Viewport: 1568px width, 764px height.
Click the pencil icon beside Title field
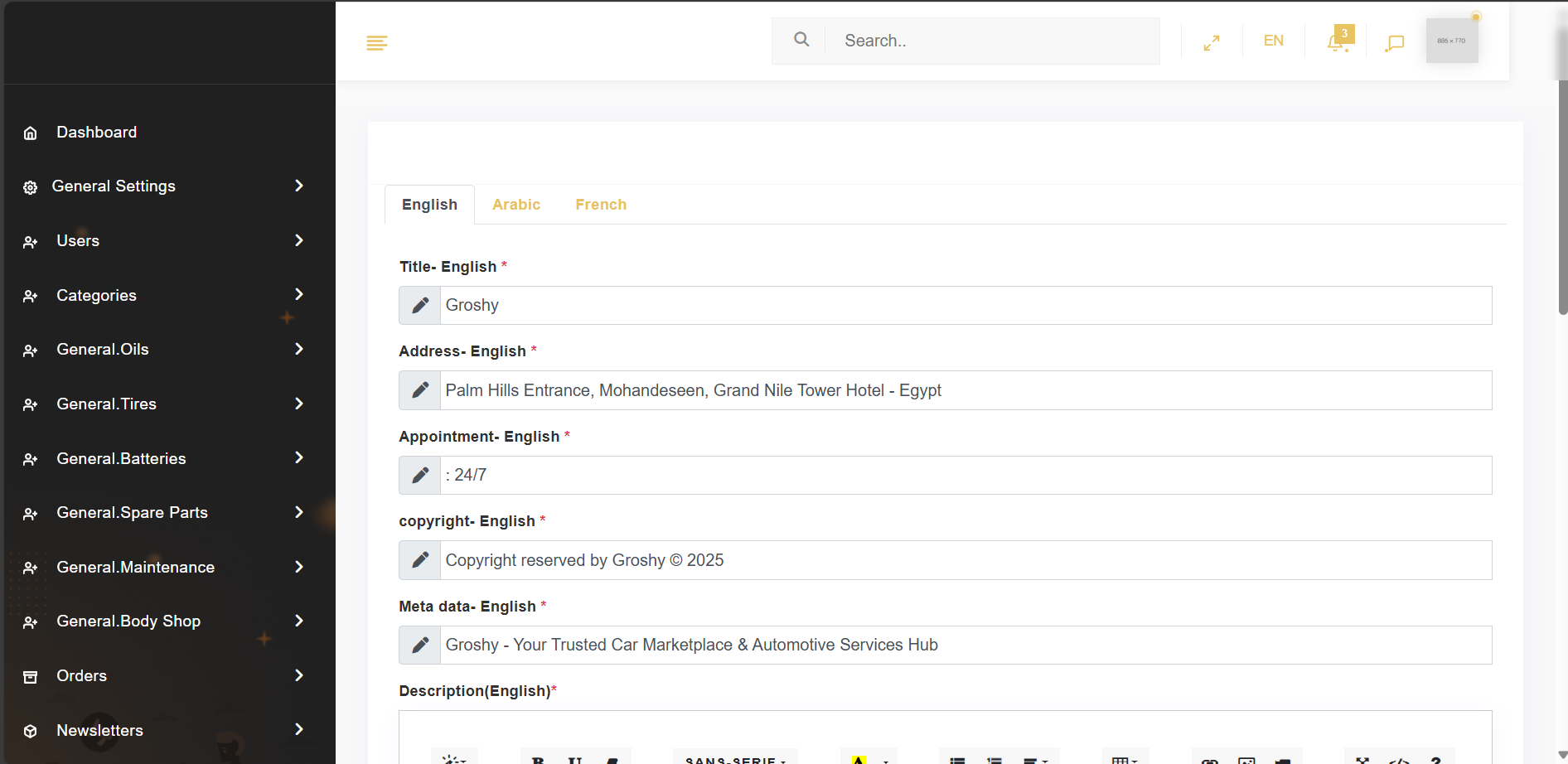tap(420, 306)
